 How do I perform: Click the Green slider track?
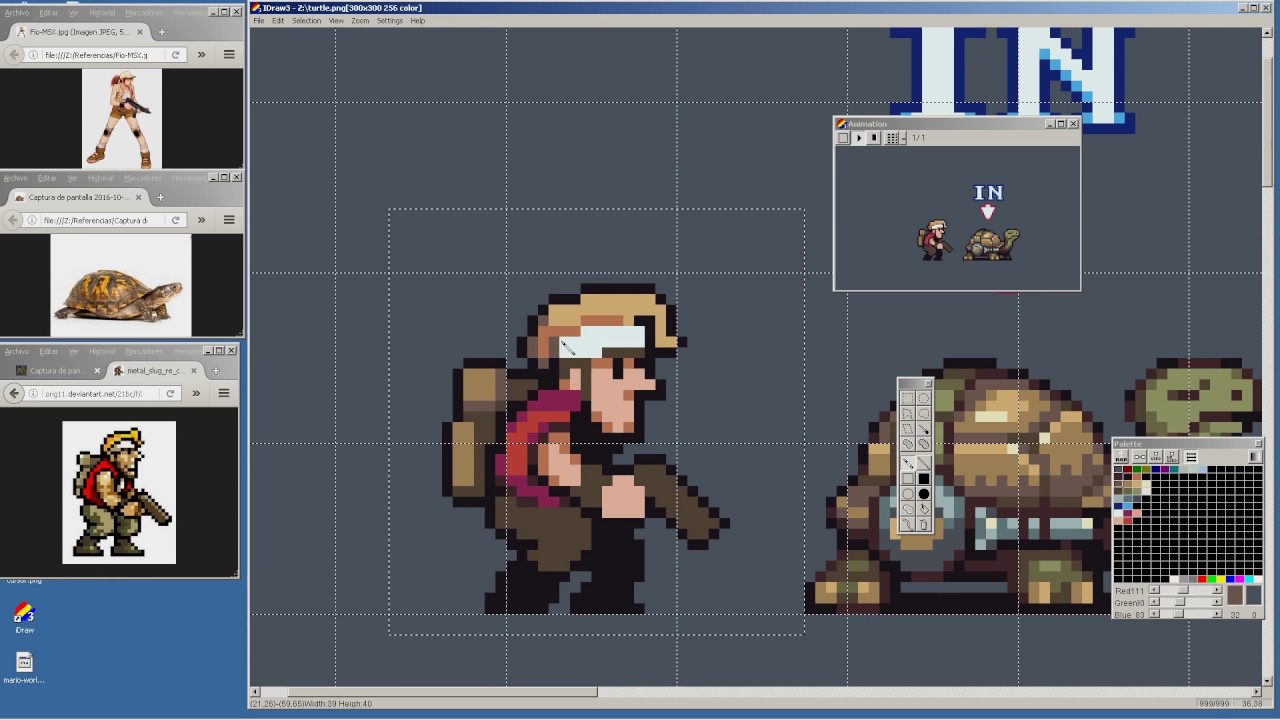point(1186,601)
